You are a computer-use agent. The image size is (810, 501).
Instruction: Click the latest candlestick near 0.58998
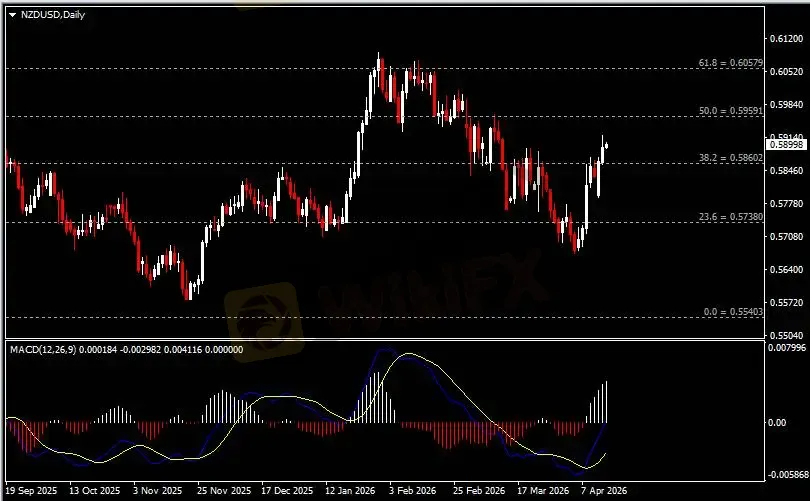point(606,146)
